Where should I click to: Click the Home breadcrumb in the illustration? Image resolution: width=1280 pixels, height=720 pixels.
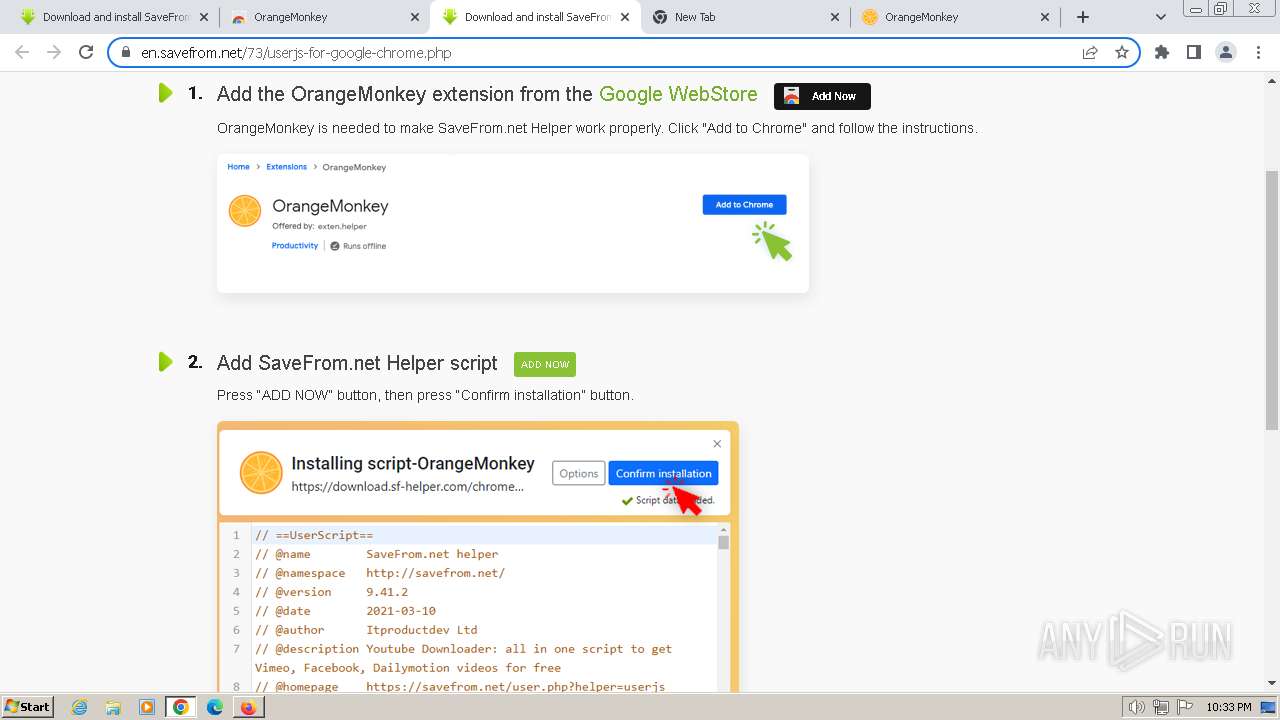point(238,167)
